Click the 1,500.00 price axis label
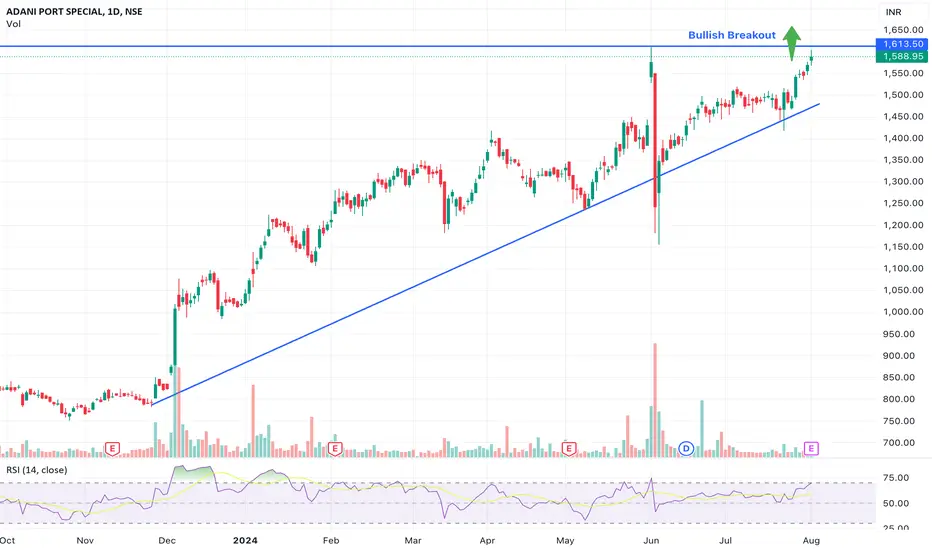This screenshot has height=550, width=932. click(903, 95)
